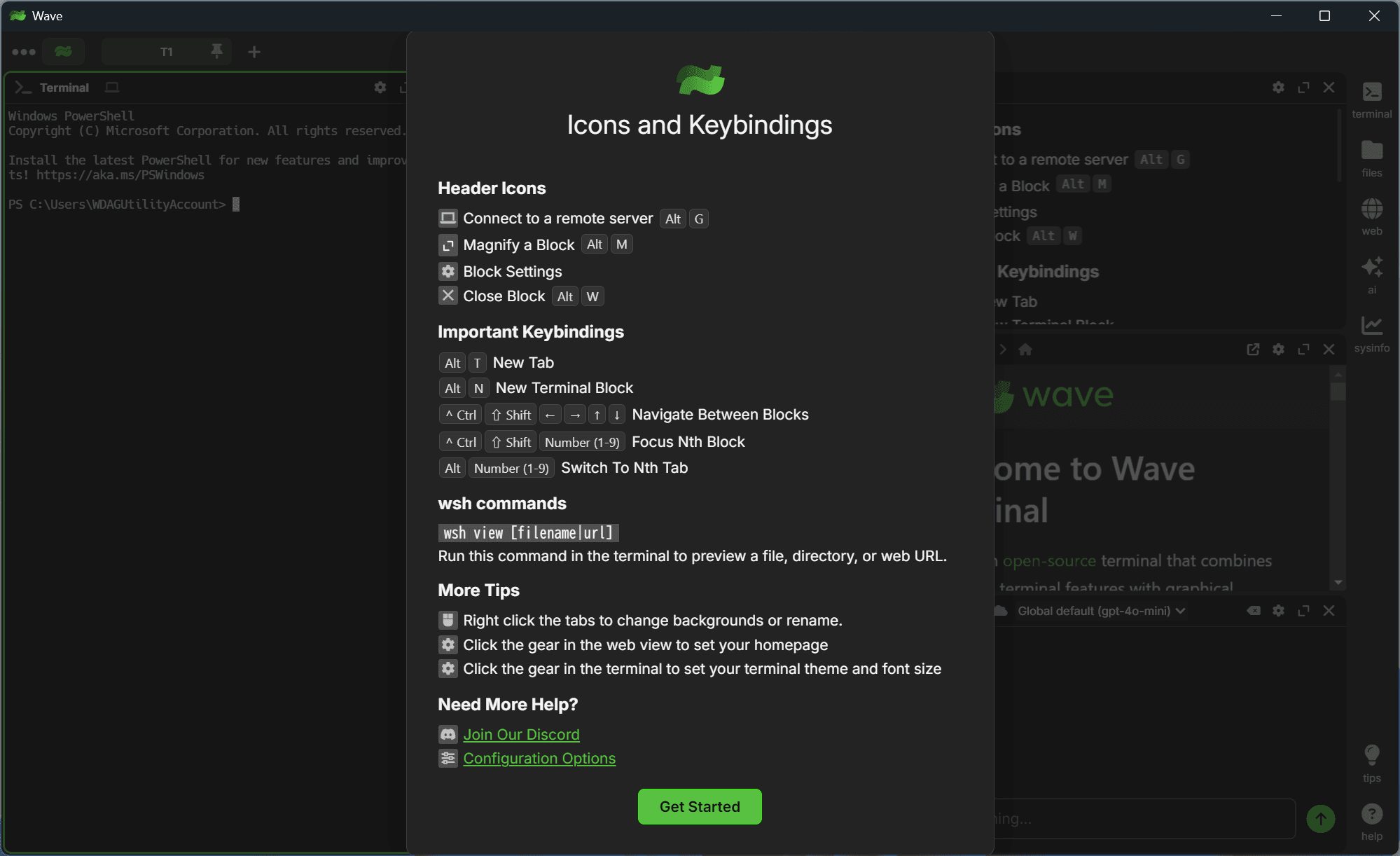The width and height of the screenshot is (1400, 856).
Task: Magnify the web block
Action: point(1303,349)
